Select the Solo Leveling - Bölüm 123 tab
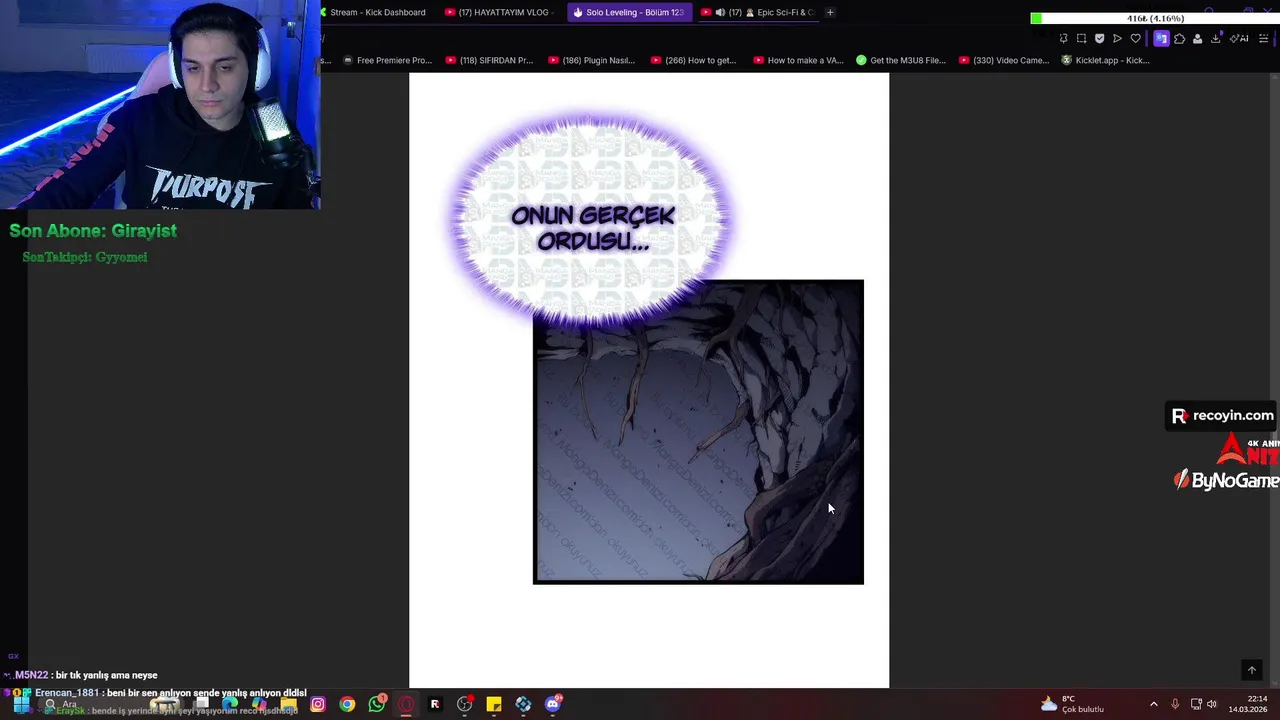 [628, 12]
